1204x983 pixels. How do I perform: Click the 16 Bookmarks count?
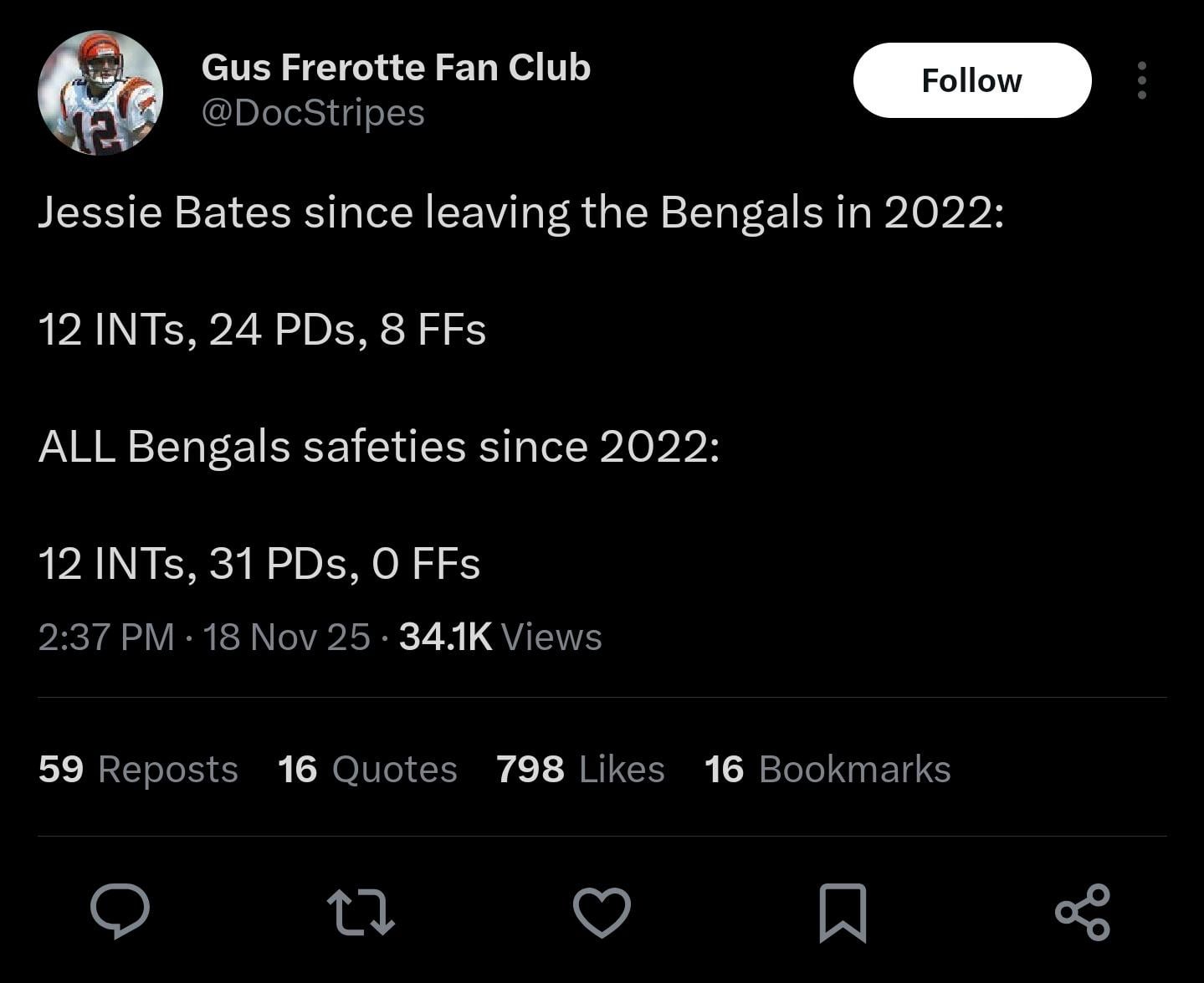point(827,769)
